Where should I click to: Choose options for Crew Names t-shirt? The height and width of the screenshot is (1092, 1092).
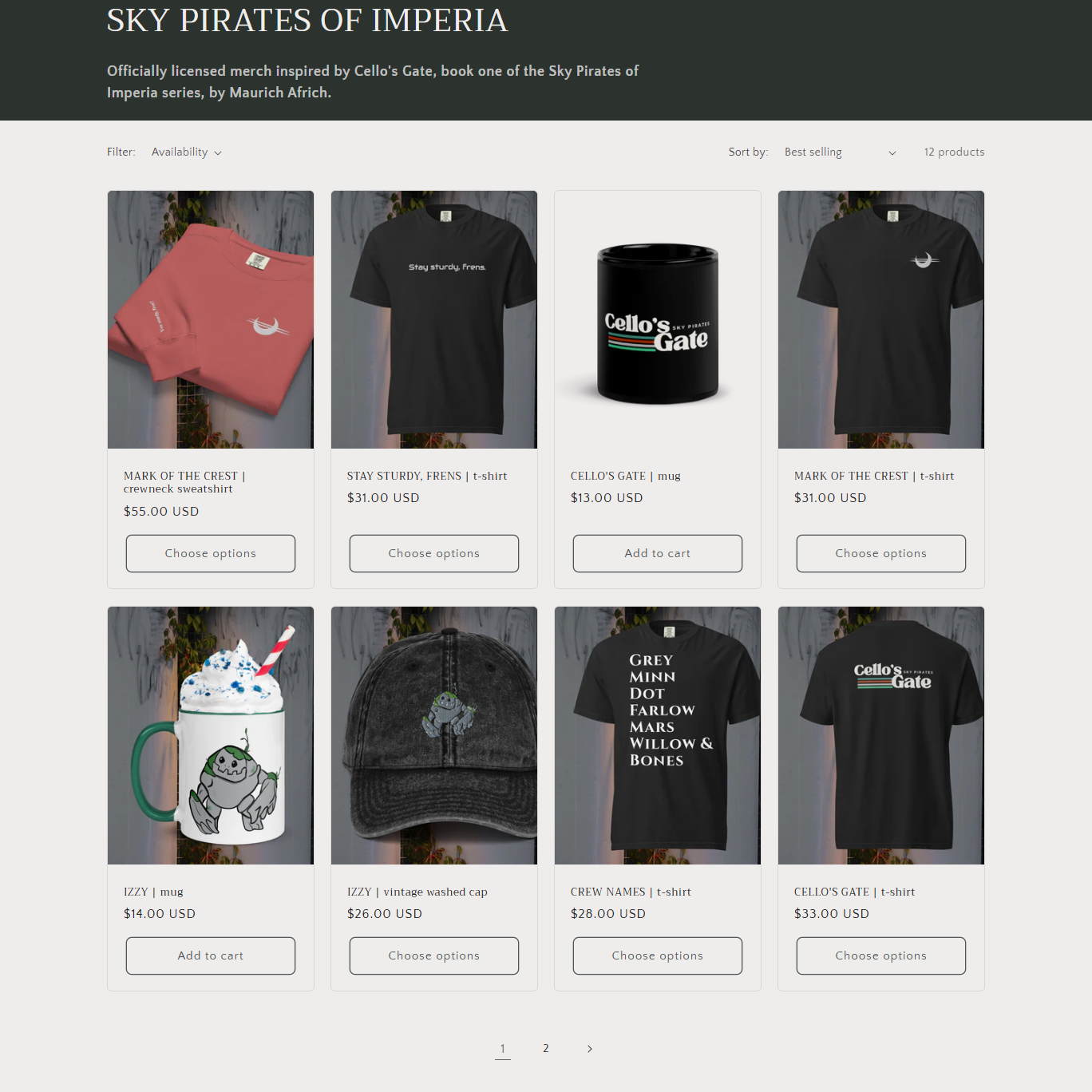658,955
